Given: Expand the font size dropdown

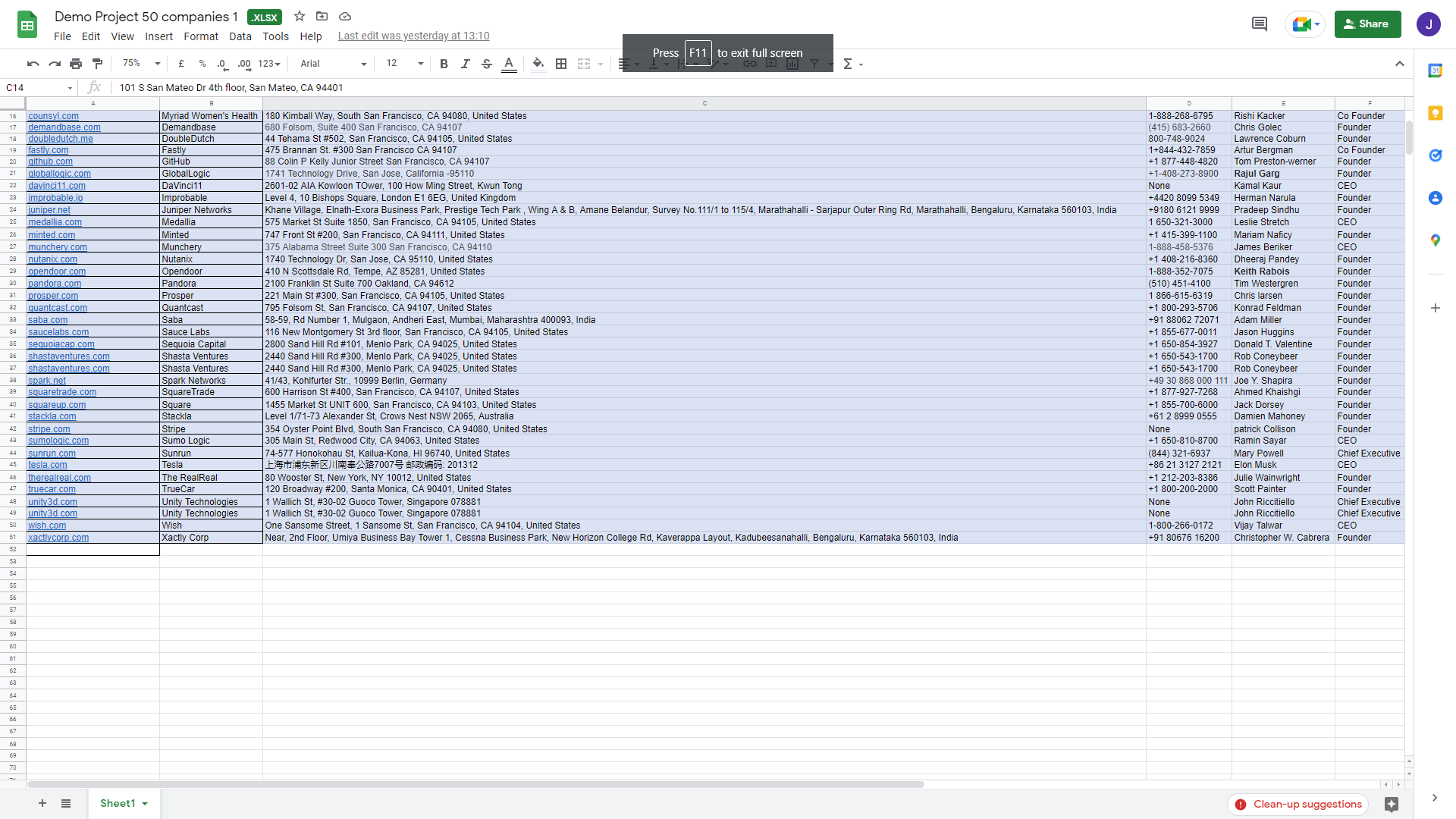Looking at the screenshot, I should tap(405, 64).
